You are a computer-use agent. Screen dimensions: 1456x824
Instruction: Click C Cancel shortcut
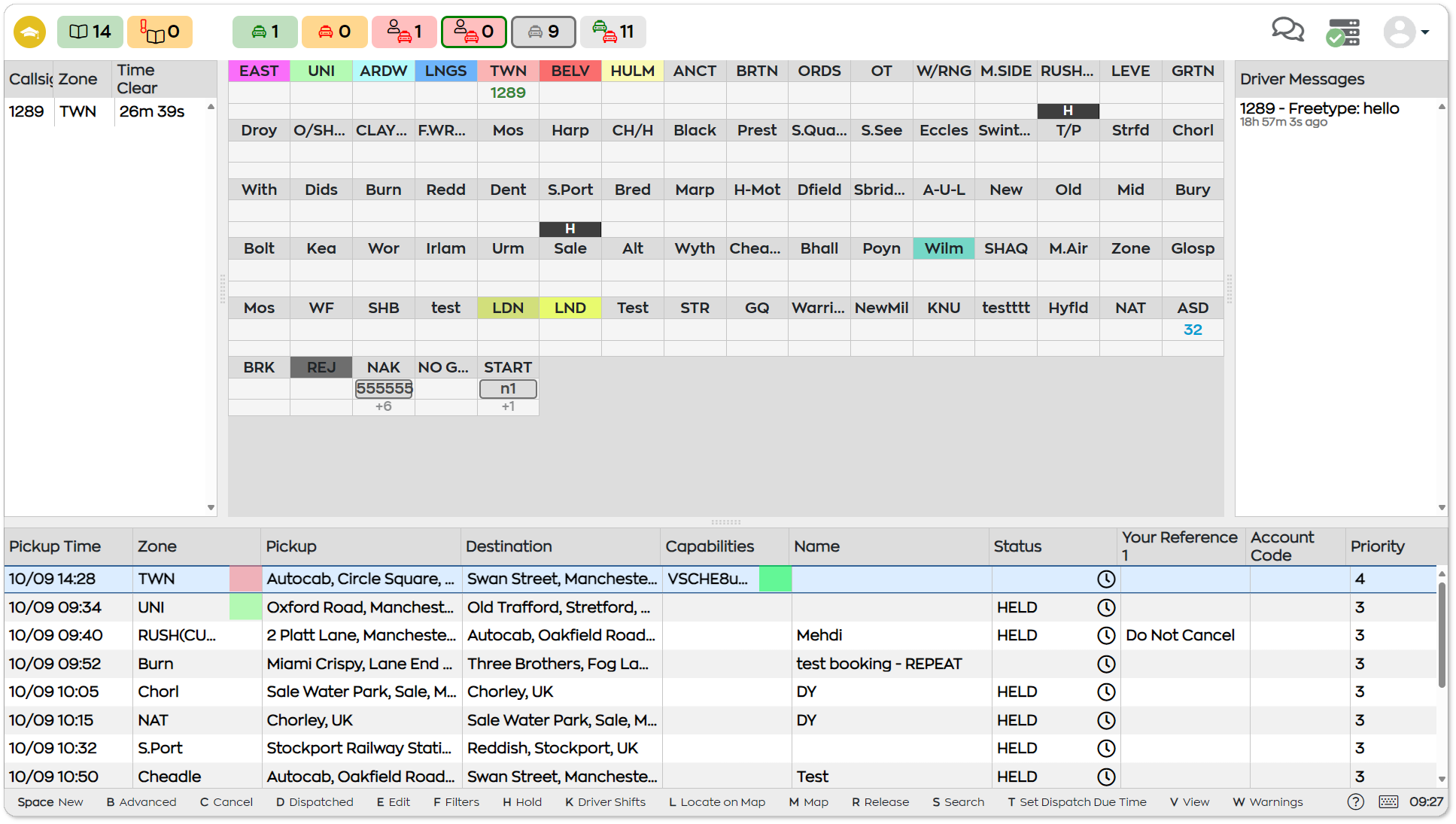[x=226, y=802]
